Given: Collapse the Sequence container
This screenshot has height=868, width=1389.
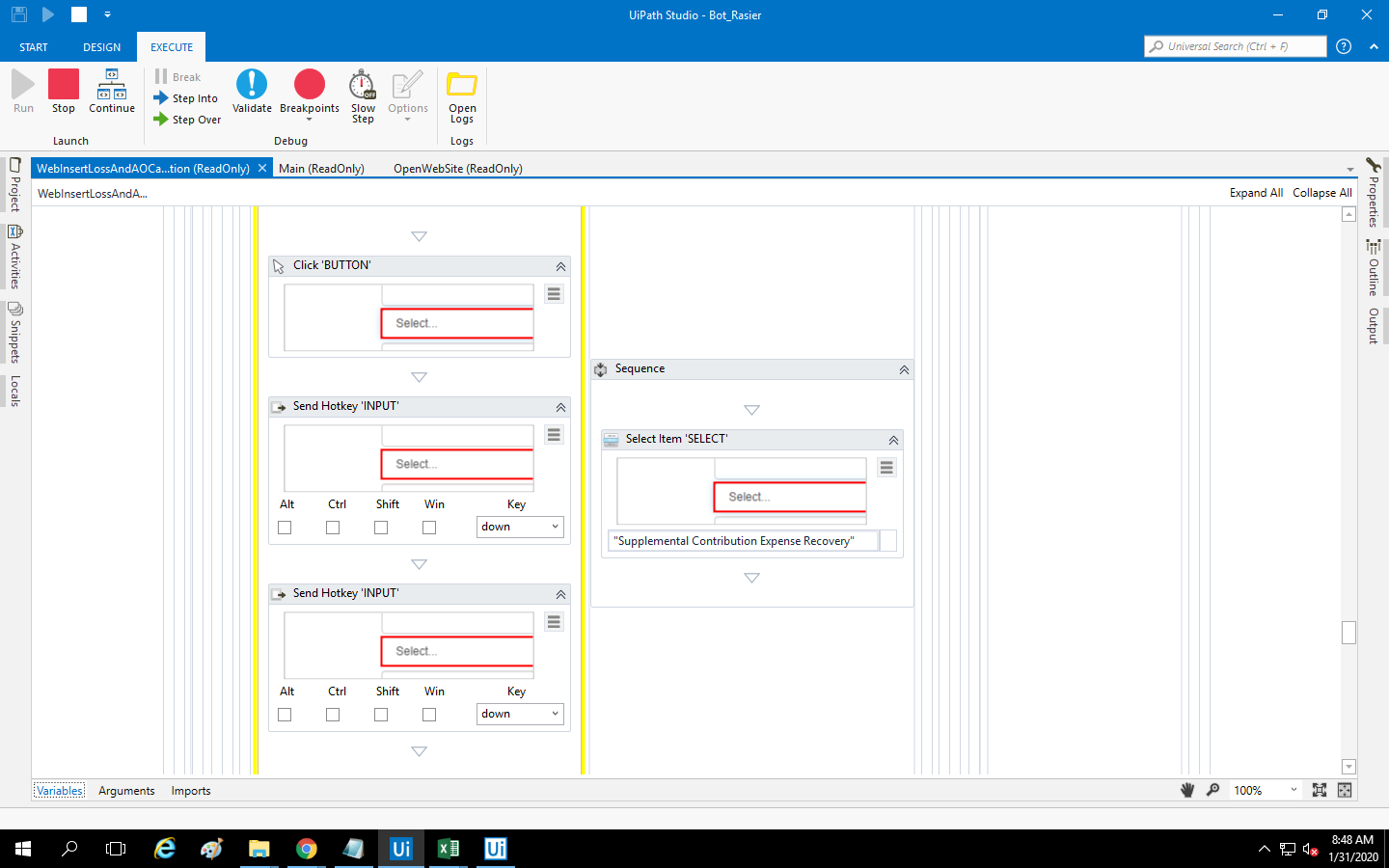Looking at the screenshot, I should click(x=904, y=369).
